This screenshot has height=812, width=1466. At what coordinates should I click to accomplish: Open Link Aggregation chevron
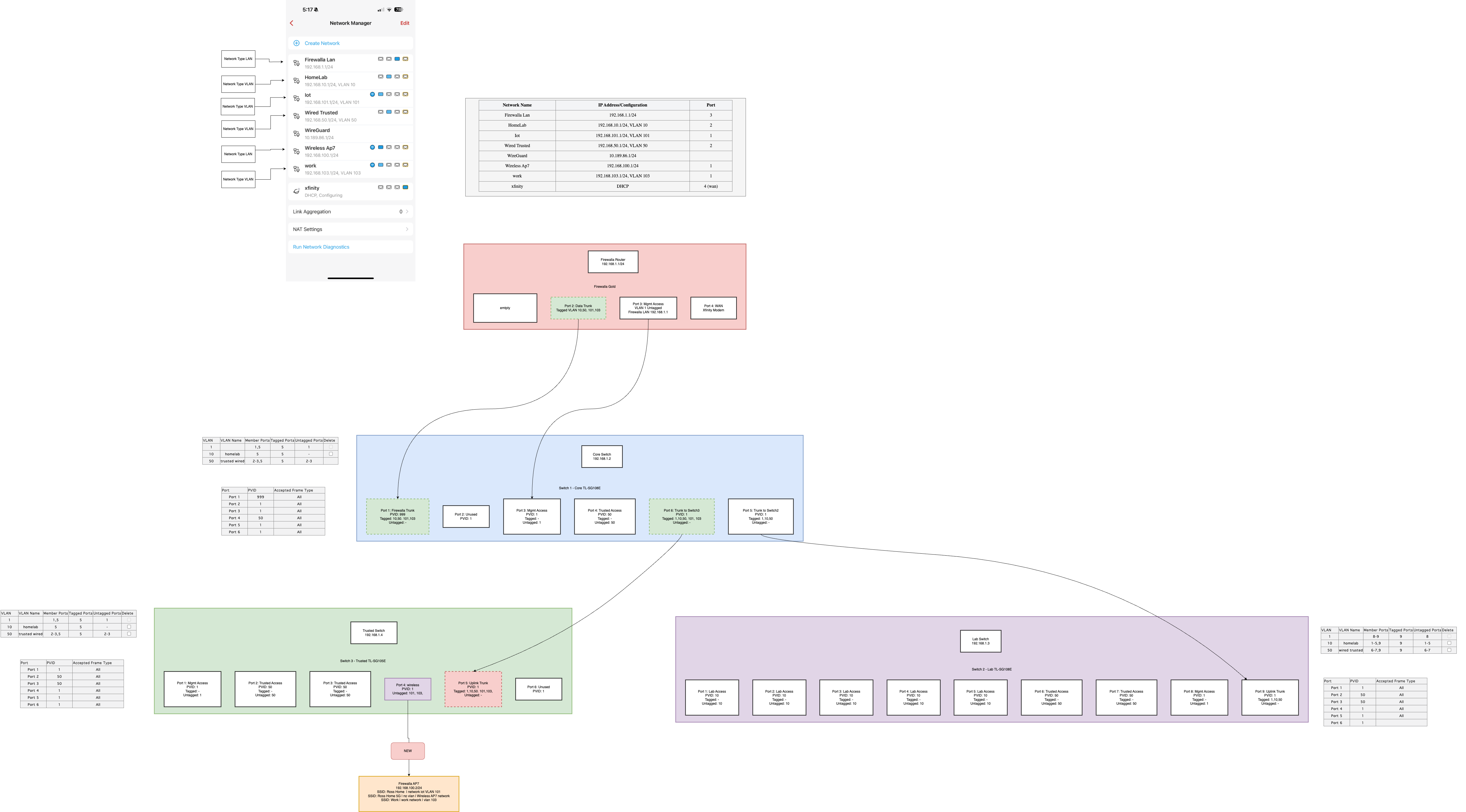(407, 212)
